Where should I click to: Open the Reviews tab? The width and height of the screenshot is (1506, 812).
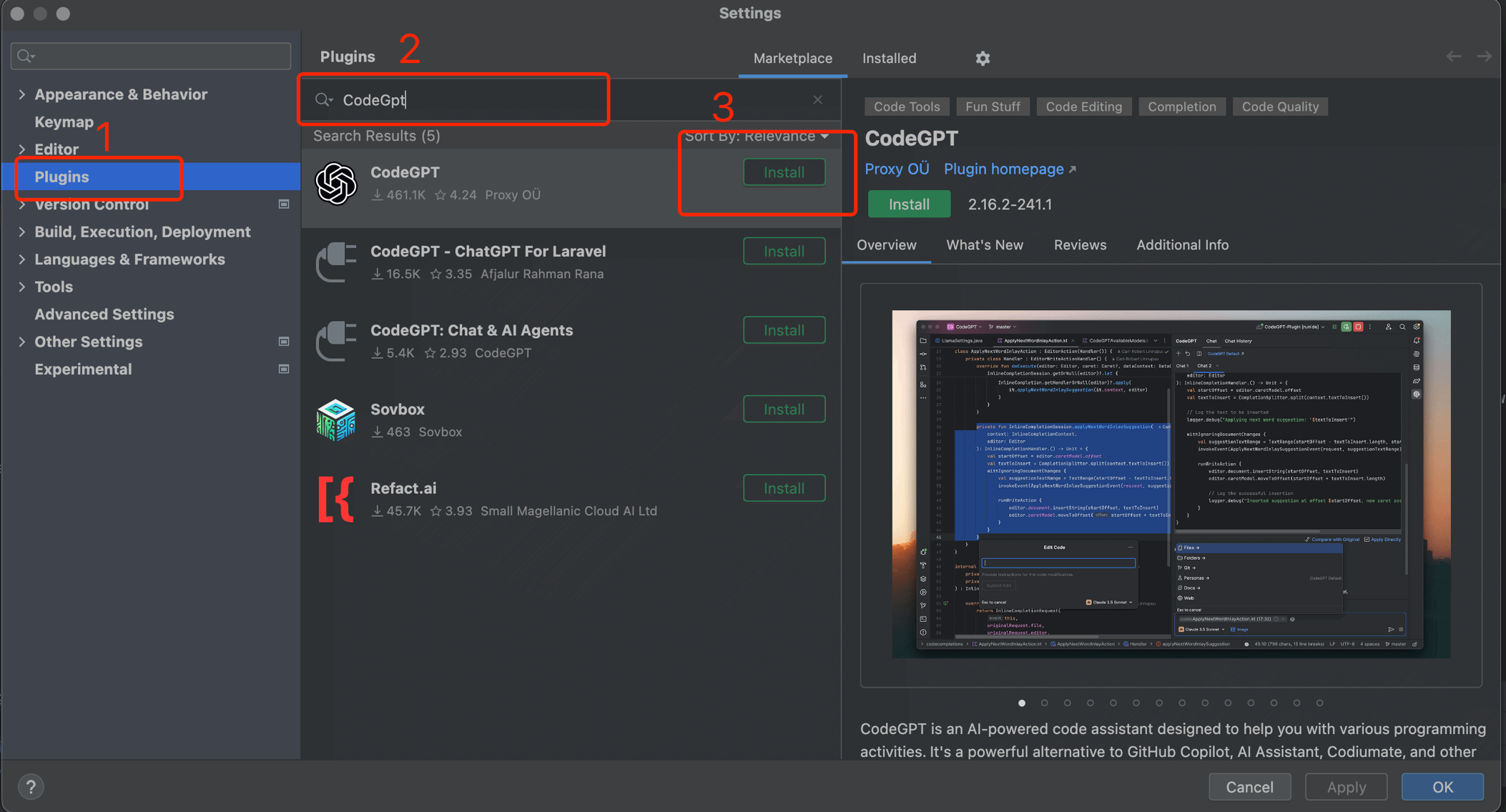[1080, 245]
